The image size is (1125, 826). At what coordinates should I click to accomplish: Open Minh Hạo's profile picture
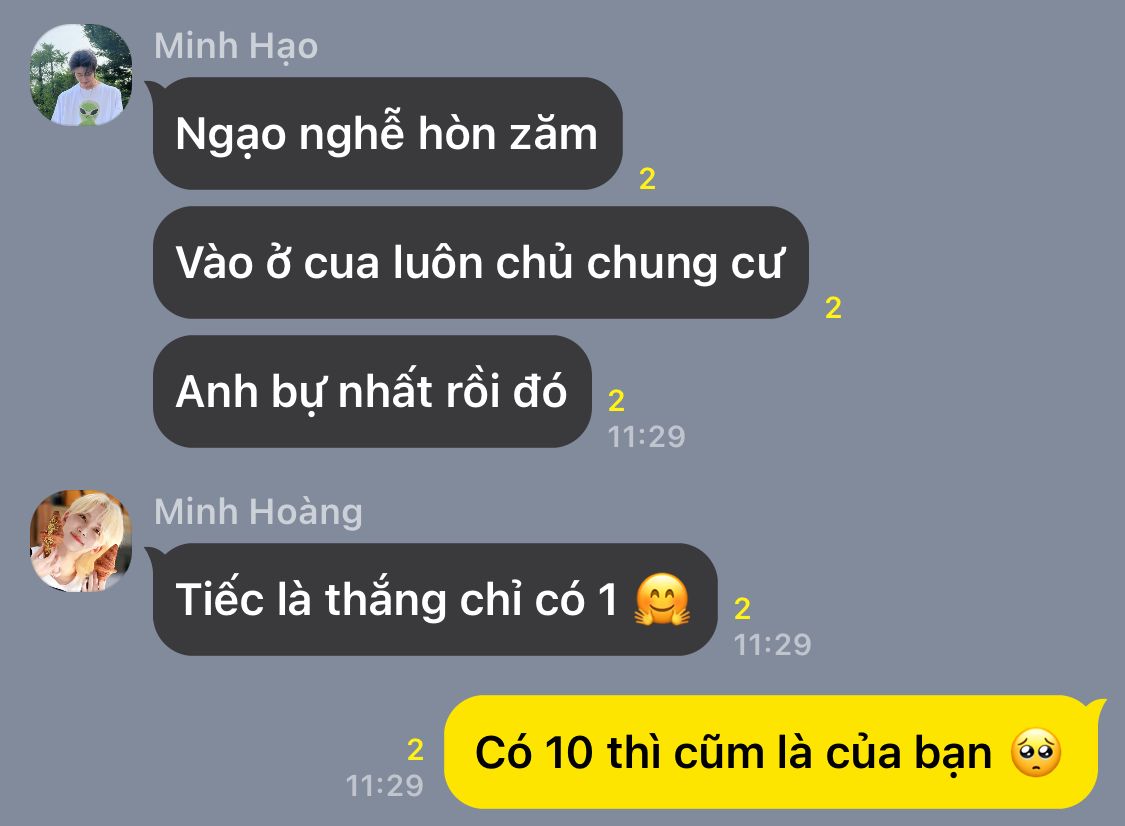pyautogui.click(x=80, y=75)
